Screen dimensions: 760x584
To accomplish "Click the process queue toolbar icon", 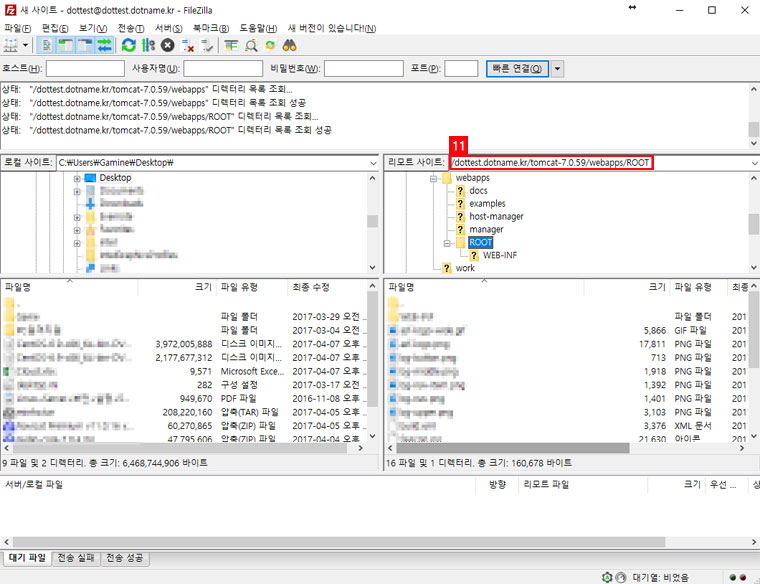I will (148, 45).
